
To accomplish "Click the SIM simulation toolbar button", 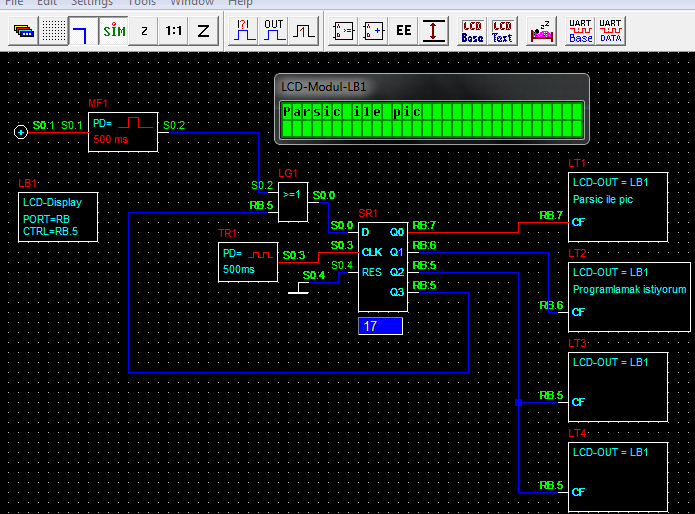I will (x=114, y=31).
